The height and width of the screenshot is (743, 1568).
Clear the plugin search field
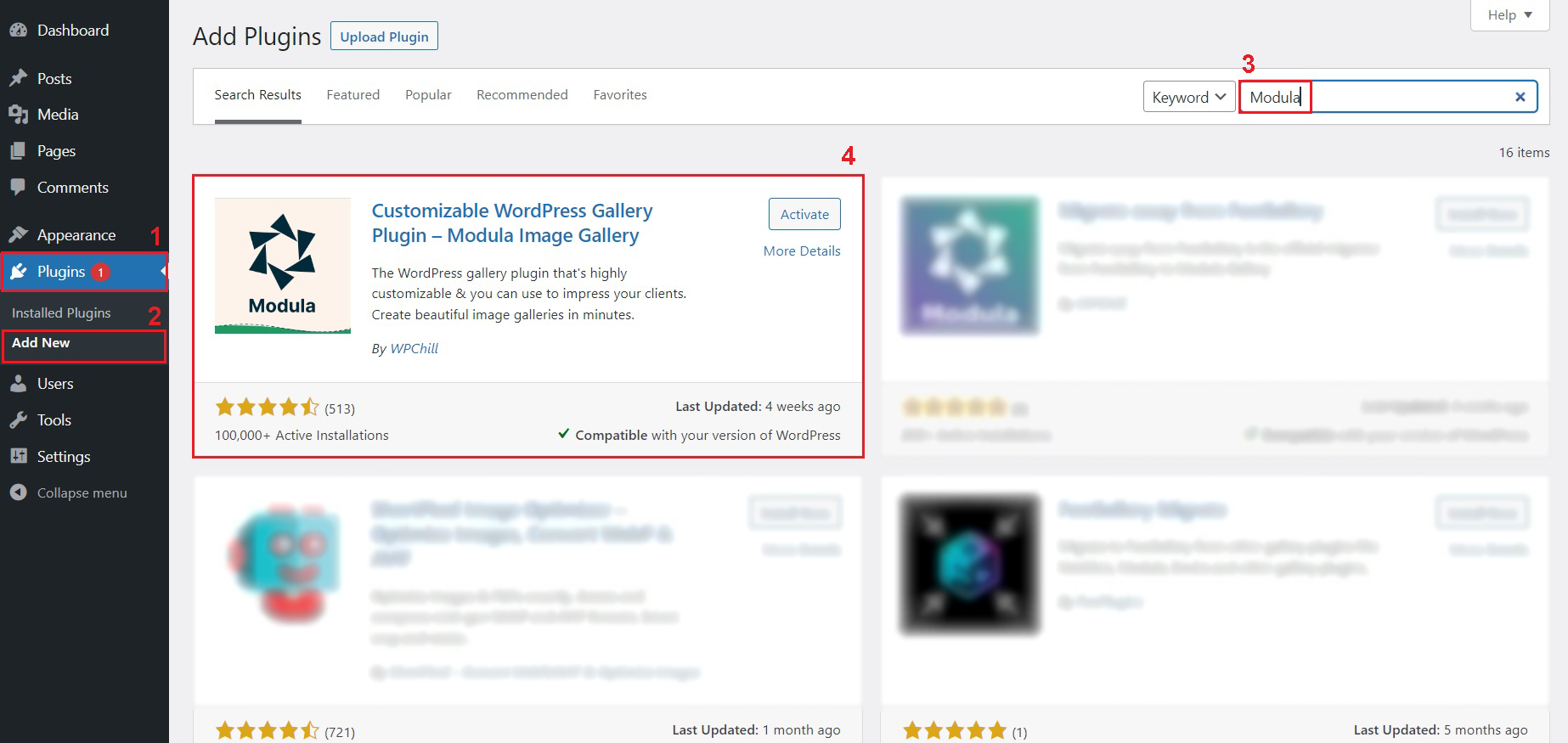point(1520,97)
